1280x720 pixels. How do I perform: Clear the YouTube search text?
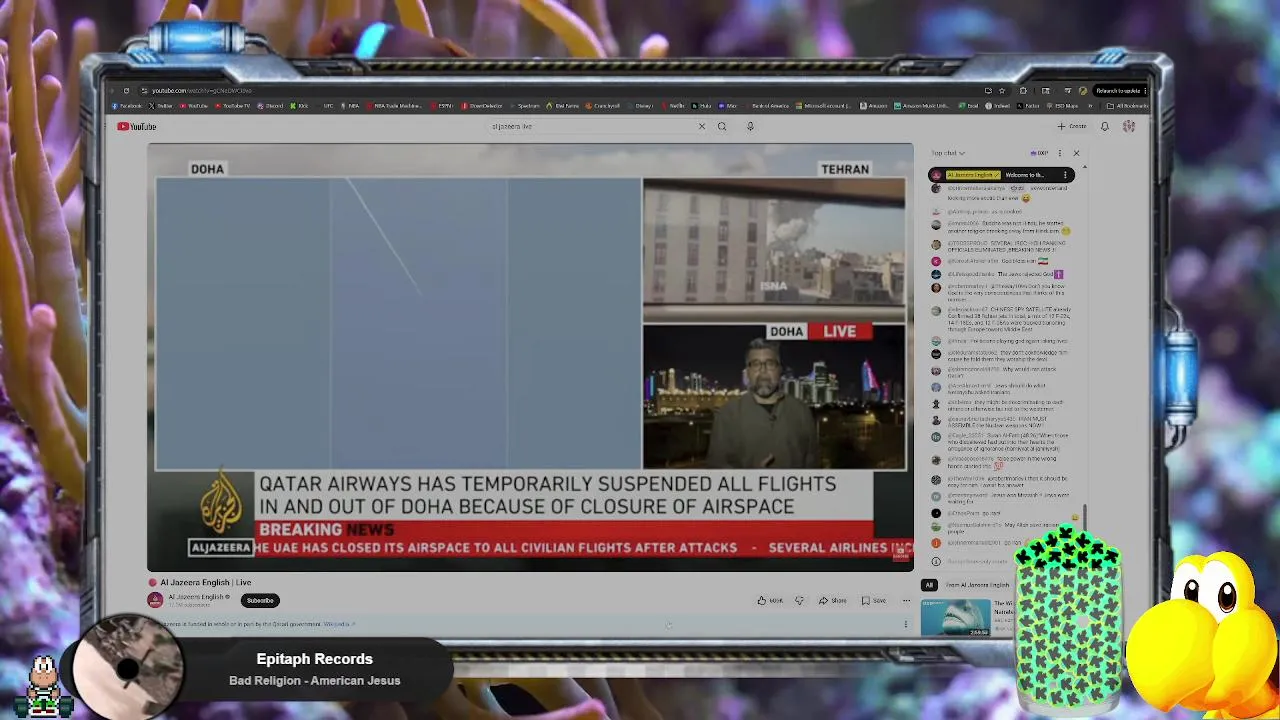pyautogui.click(x=701, y=126)
